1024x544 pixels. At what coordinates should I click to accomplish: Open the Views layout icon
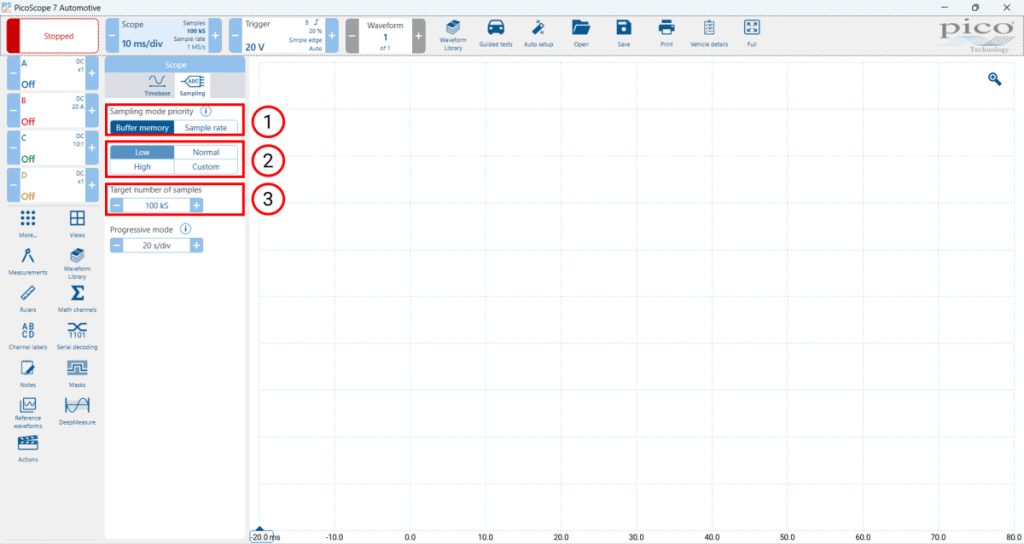tap(77, 223)
